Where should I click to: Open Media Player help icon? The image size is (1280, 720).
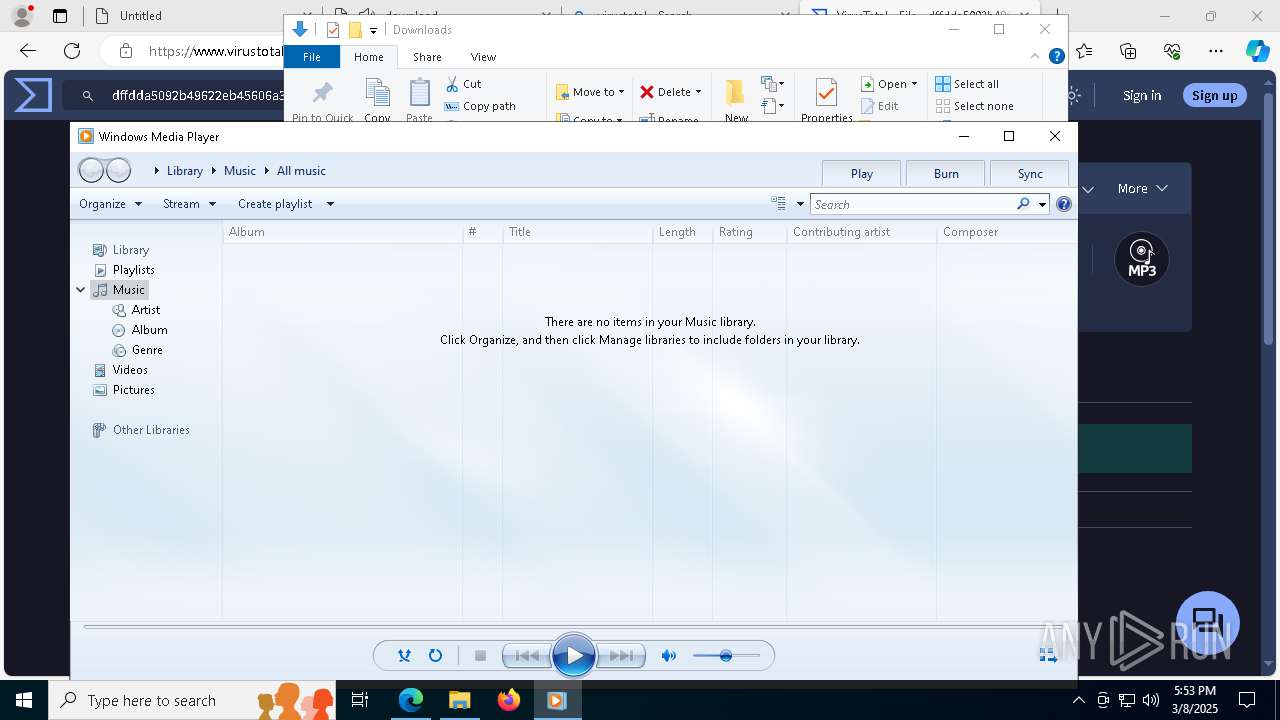[1064, 204]
